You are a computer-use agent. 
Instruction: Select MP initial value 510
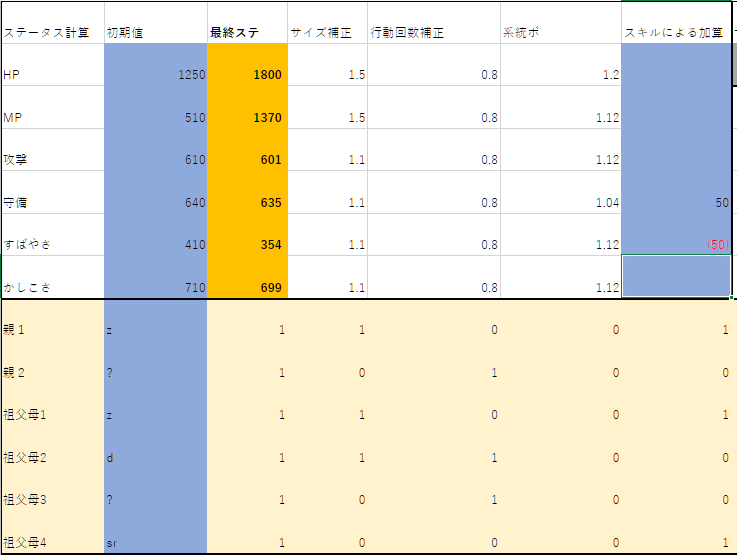pos(156,107)
